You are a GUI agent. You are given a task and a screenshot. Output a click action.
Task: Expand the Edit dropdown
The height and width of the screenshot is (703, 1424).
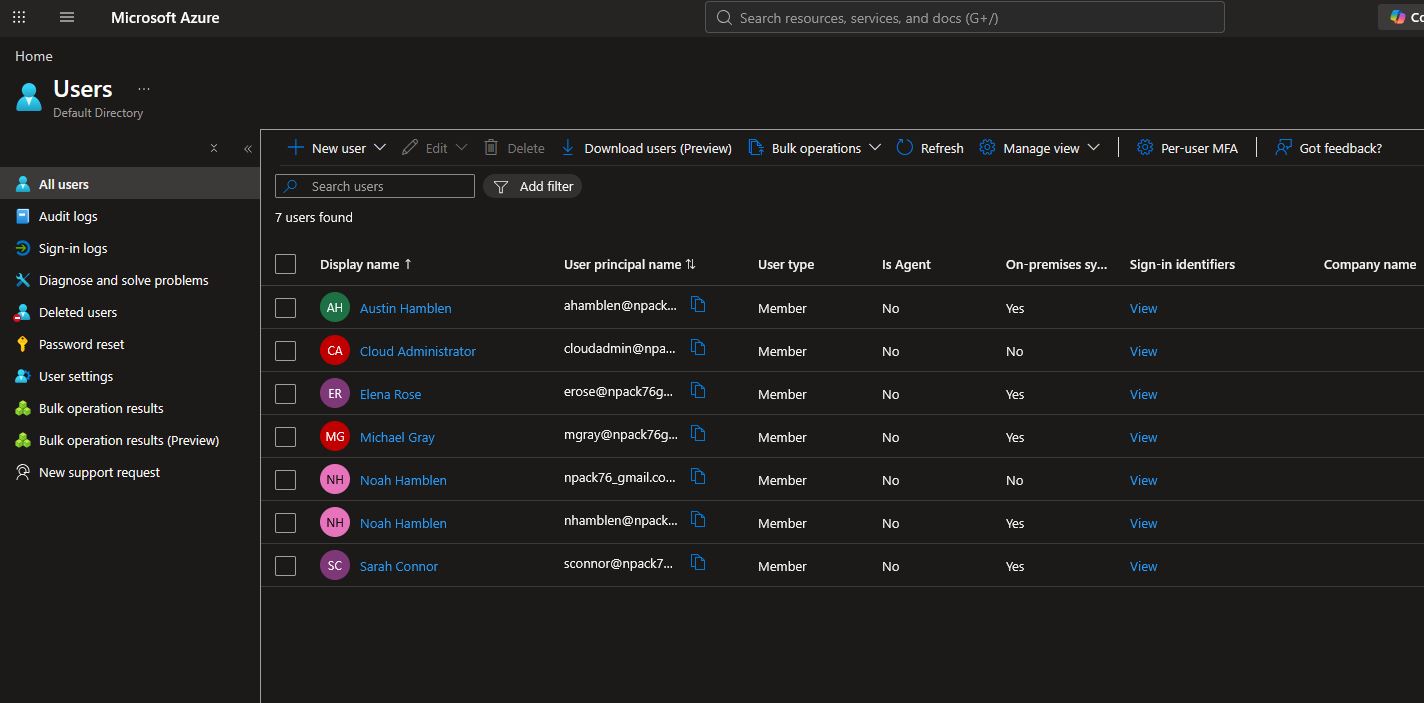(x=461, y=148)
